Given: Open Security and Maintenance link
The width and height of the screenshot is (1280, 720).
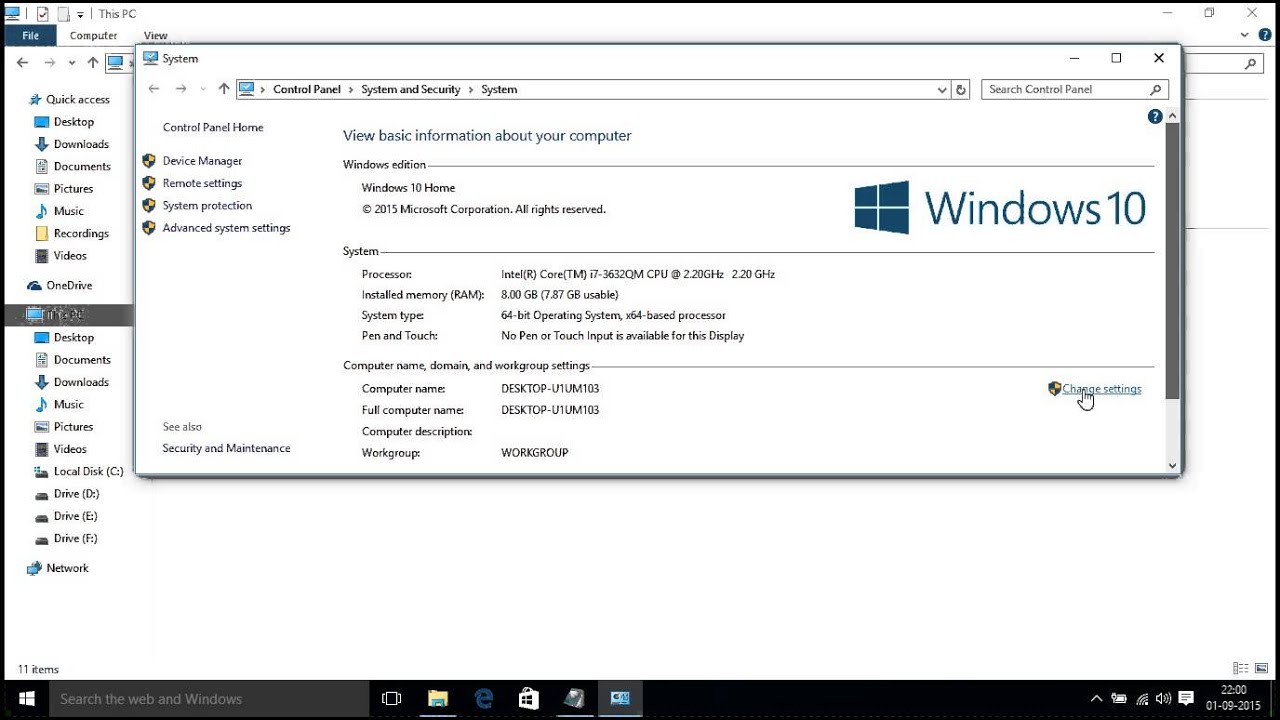Looking at the screenshot, I should (x=226, y=448).
